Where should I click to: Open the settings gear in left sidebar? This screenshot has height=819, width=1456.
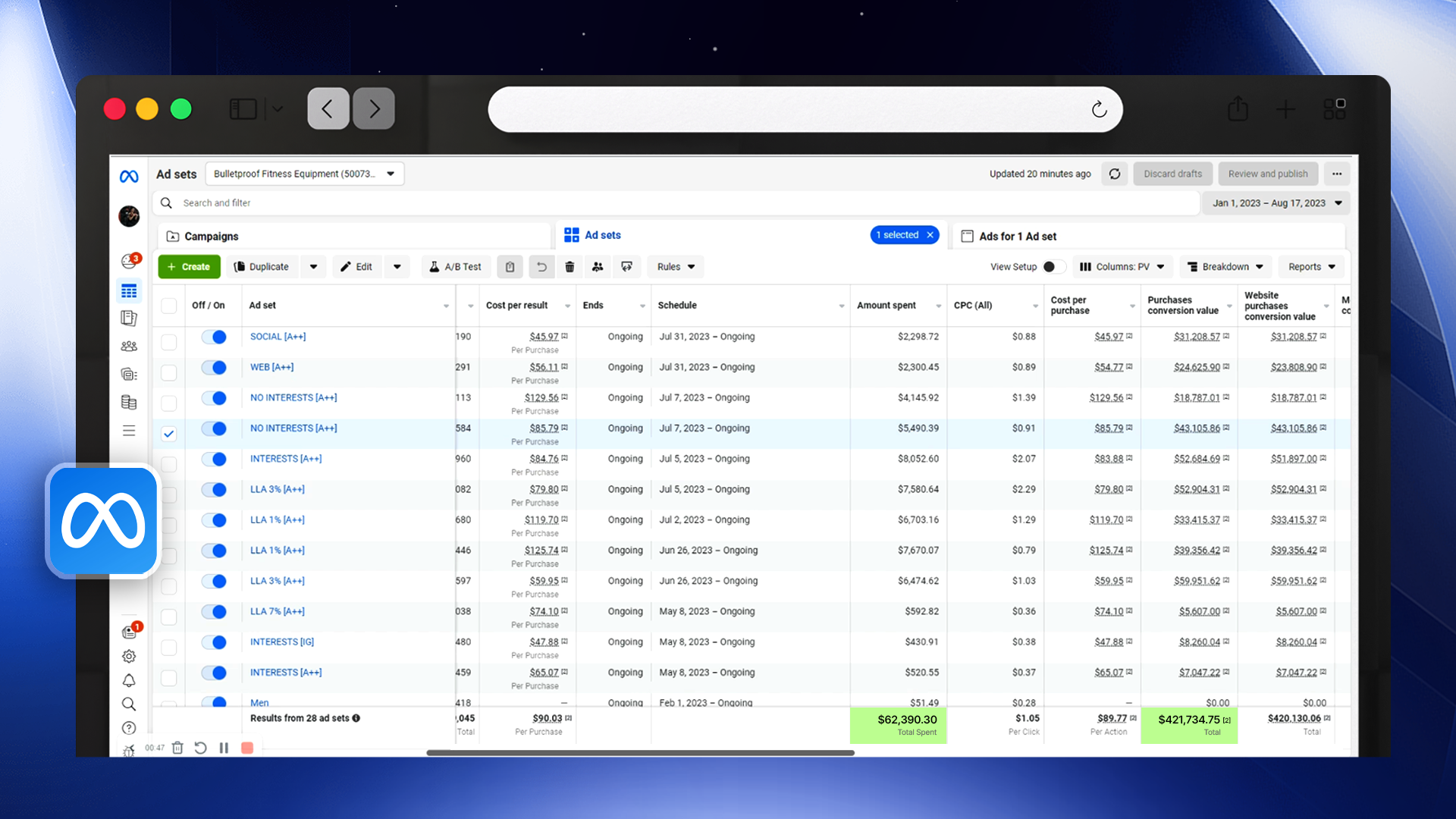coord(129,656)
